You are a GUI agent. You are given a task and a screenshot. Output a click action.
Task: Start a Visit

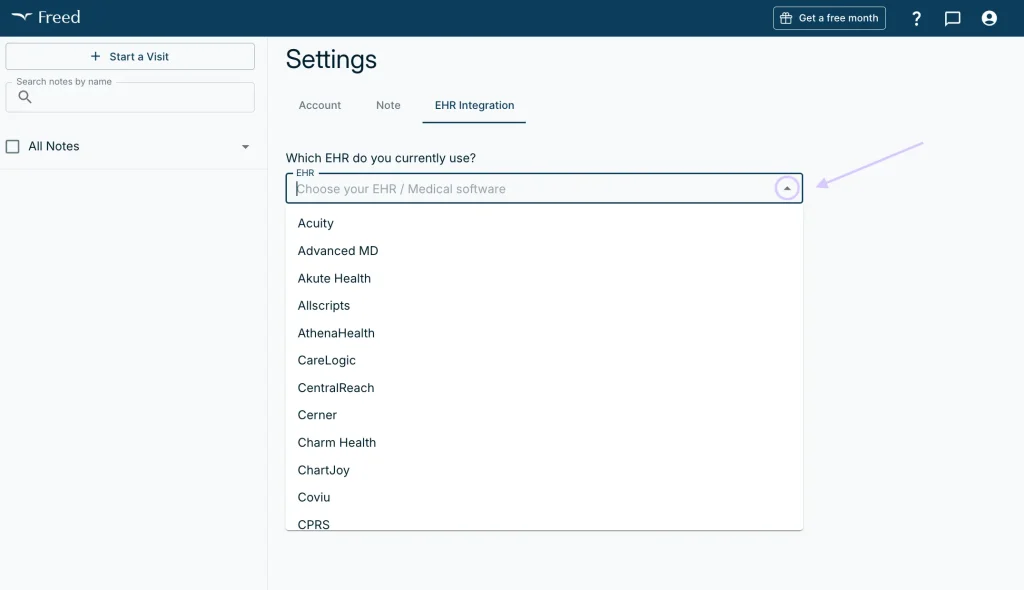130,57
